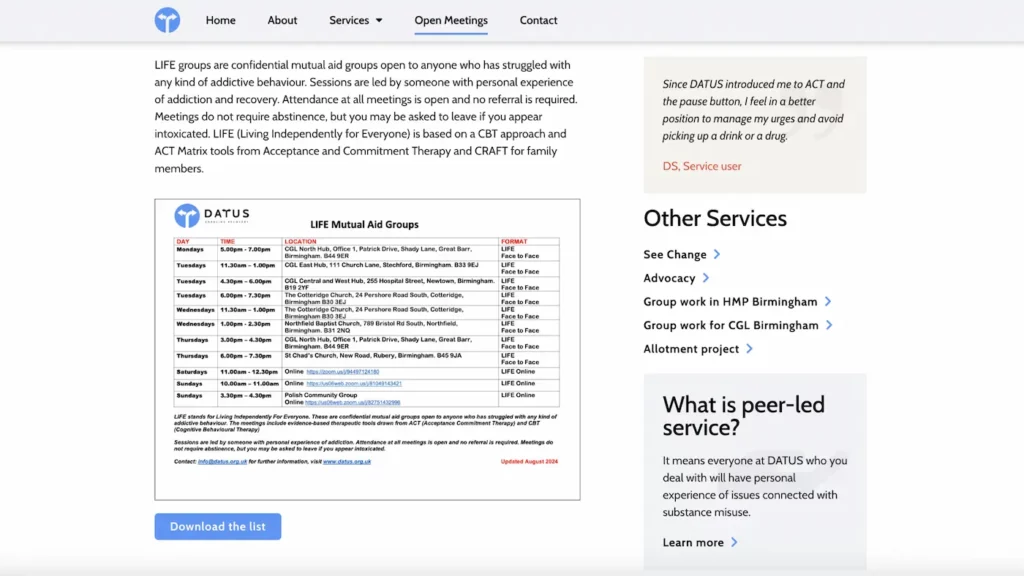The image size is (1024, 576).
Task: Click the DATUS logo in the timetable
Action: [x=212, y=216]
